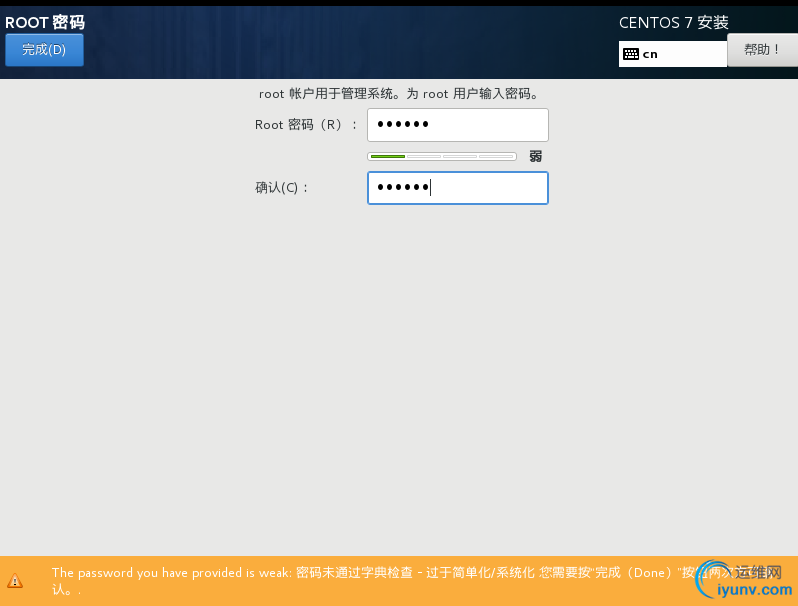Click the CENTOS 7 安装 heading
798x606 pixels.
click(x=673, y=22)
